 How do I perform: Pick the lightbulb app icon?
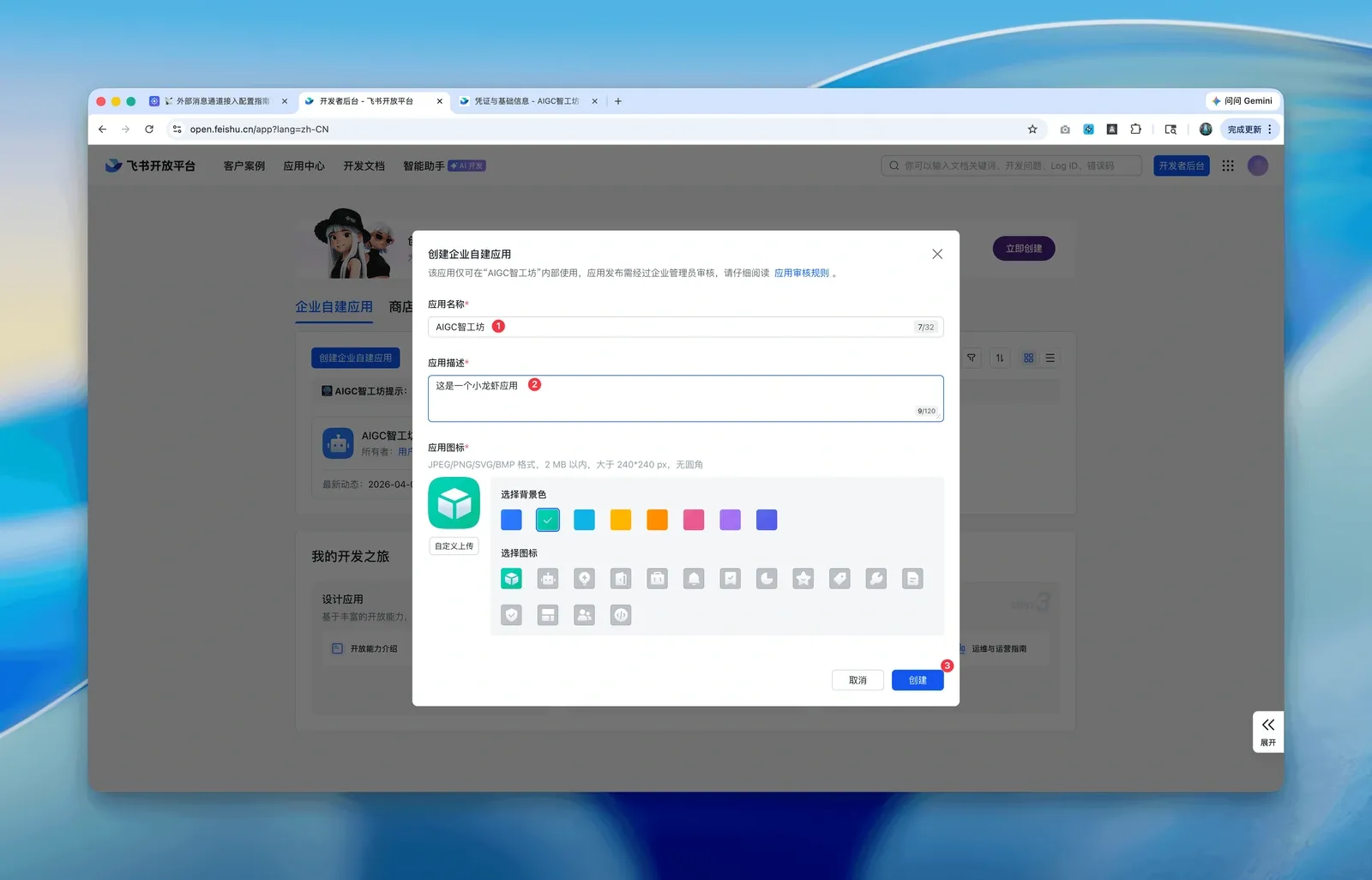(x=584, y=579)
